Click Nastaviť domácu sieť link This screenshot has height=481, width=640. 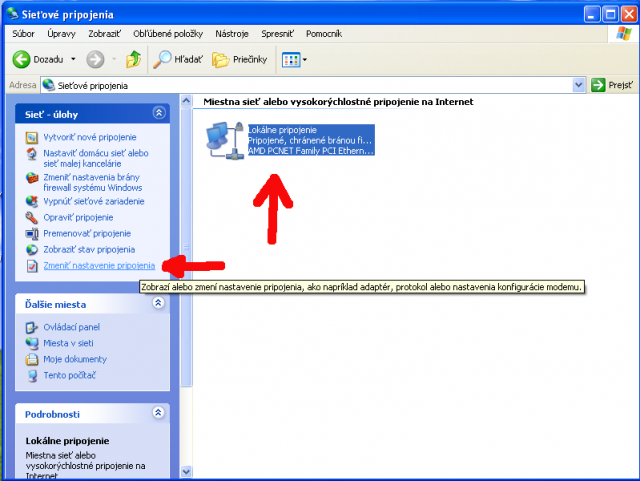click(96, 158)
